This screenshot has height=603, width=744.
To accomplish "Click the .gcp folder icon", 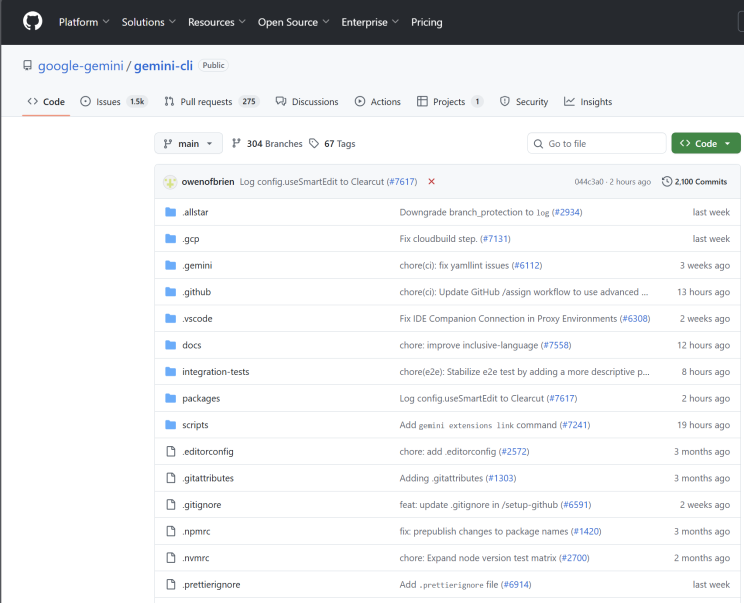I will point(170,239).
